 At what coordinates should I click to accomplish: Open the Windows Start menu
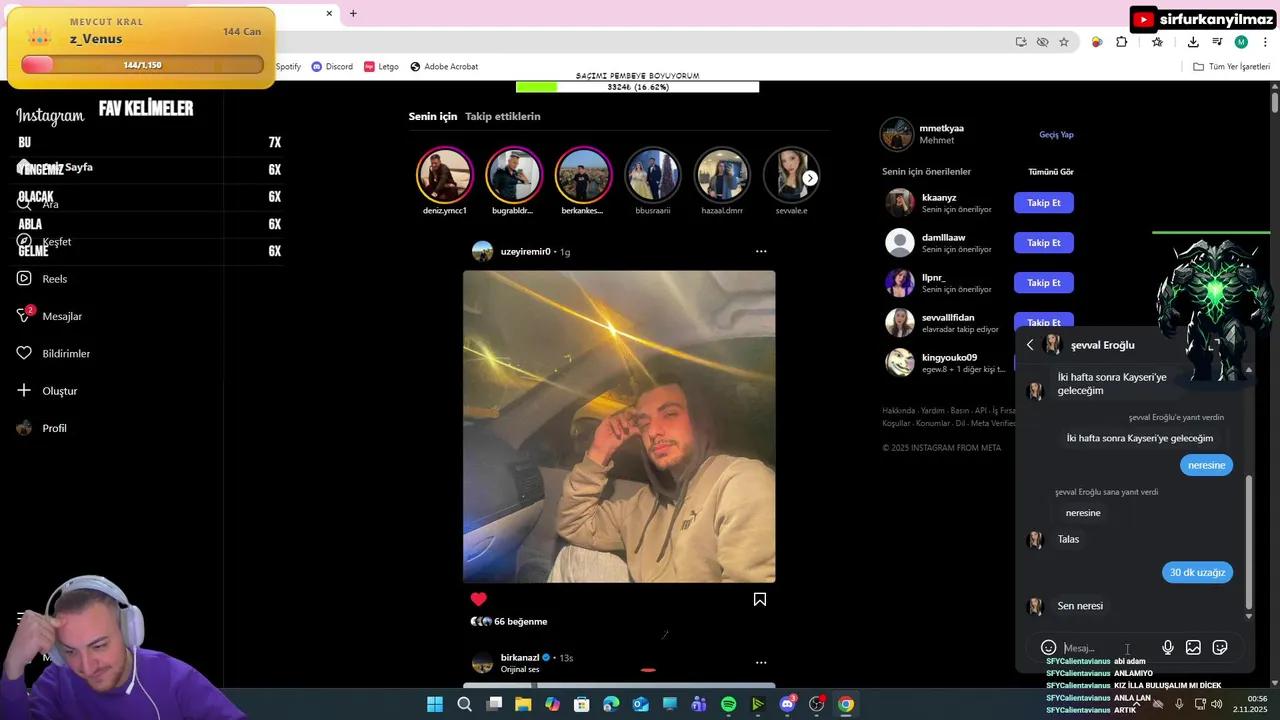click(x=435, y=705)
